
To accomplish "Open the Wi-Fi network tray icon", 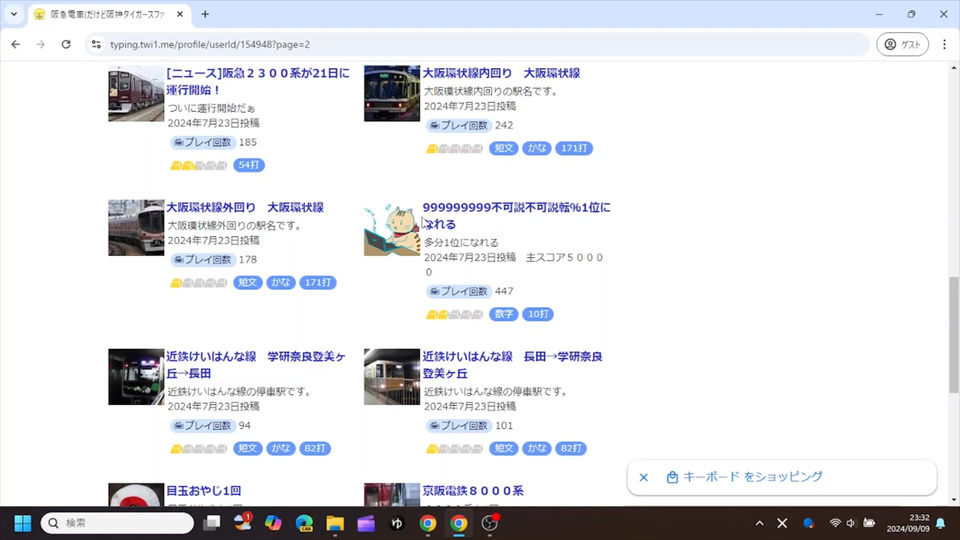I will [x=835, y=523].
